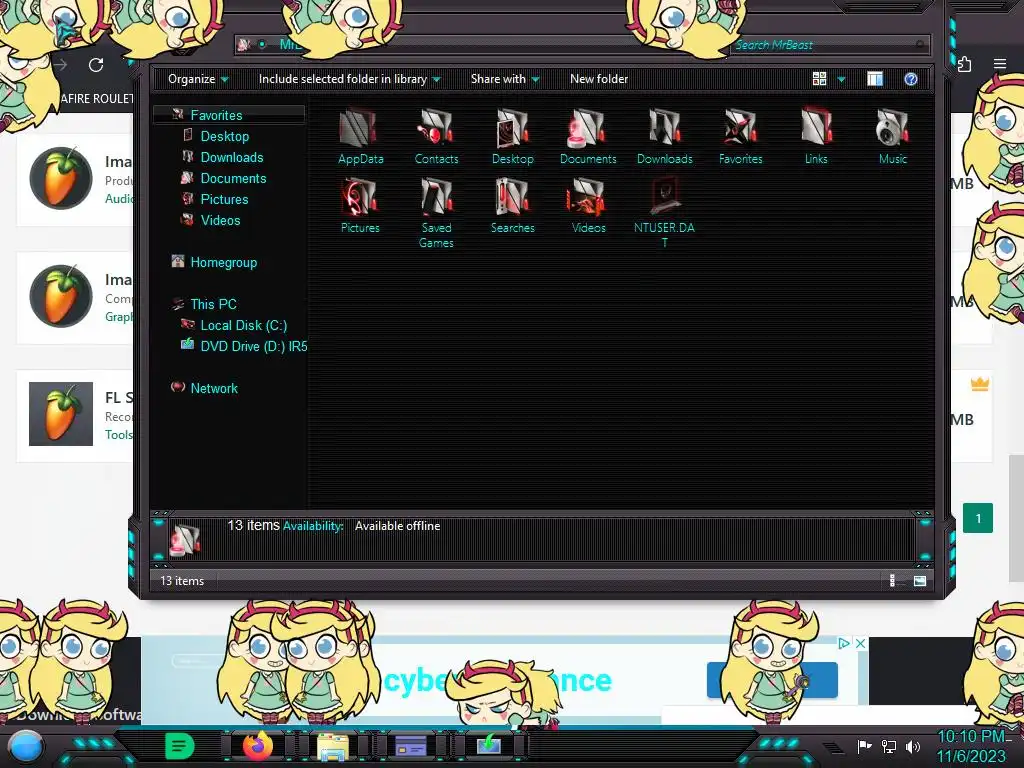
Task: Open the Share with dropdown
Action: tap(505, 79)
